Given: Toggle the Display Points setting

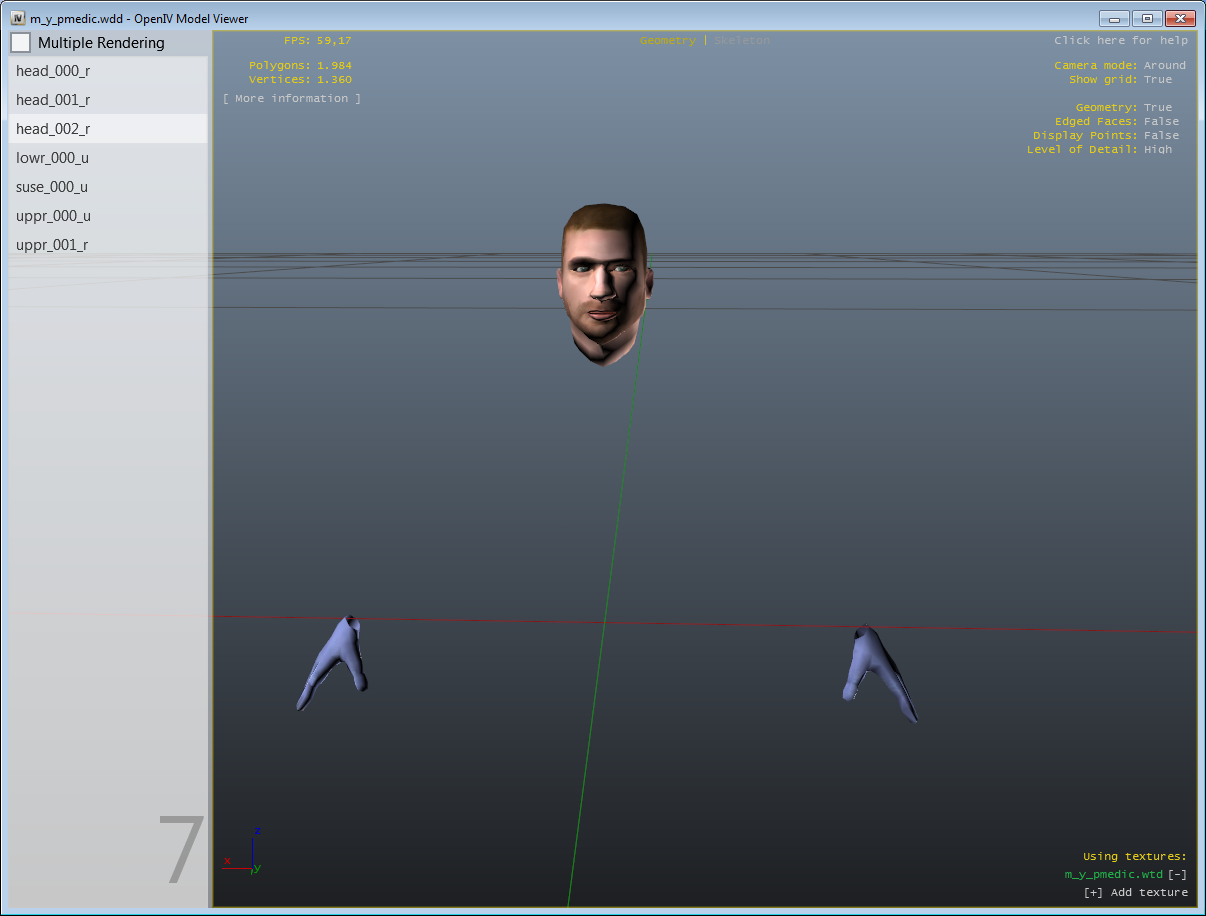Looking at the screenshot, I should point(1160,136).
